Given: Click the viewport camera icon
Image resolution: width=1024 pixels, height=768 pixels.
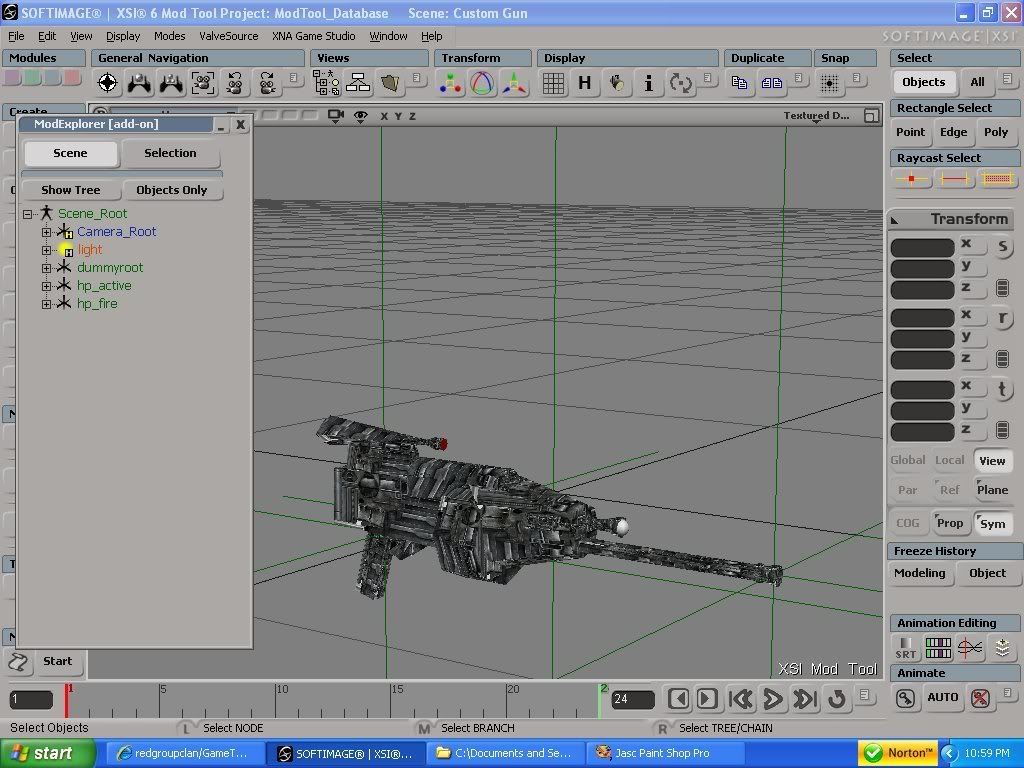Looking at the screenshot, I should click(x=336, y=116).
